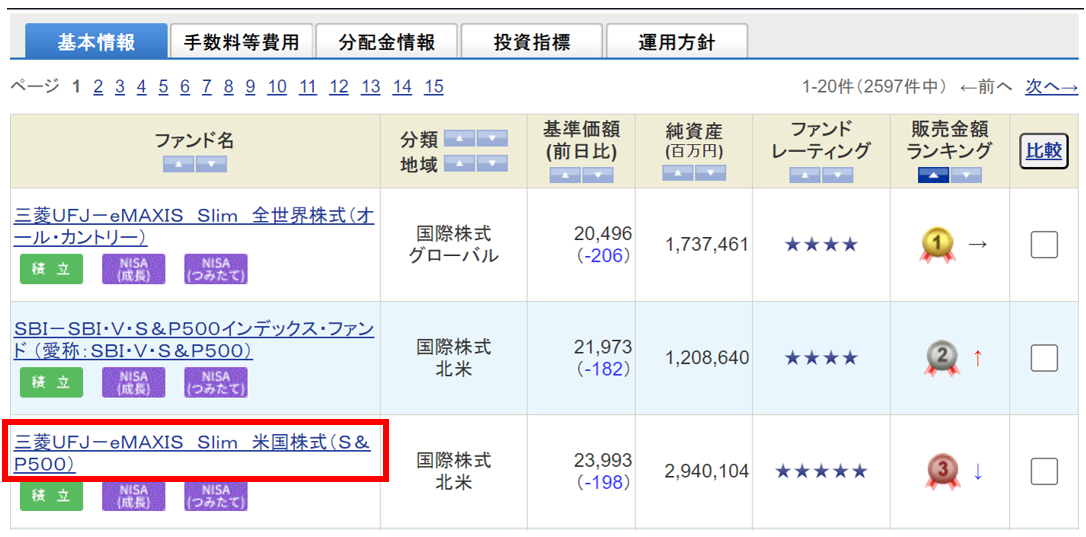Click 積立 badge for 米国株式(S&P500) fund
This screenshot has width=1086, height=537.
[52, 496]
